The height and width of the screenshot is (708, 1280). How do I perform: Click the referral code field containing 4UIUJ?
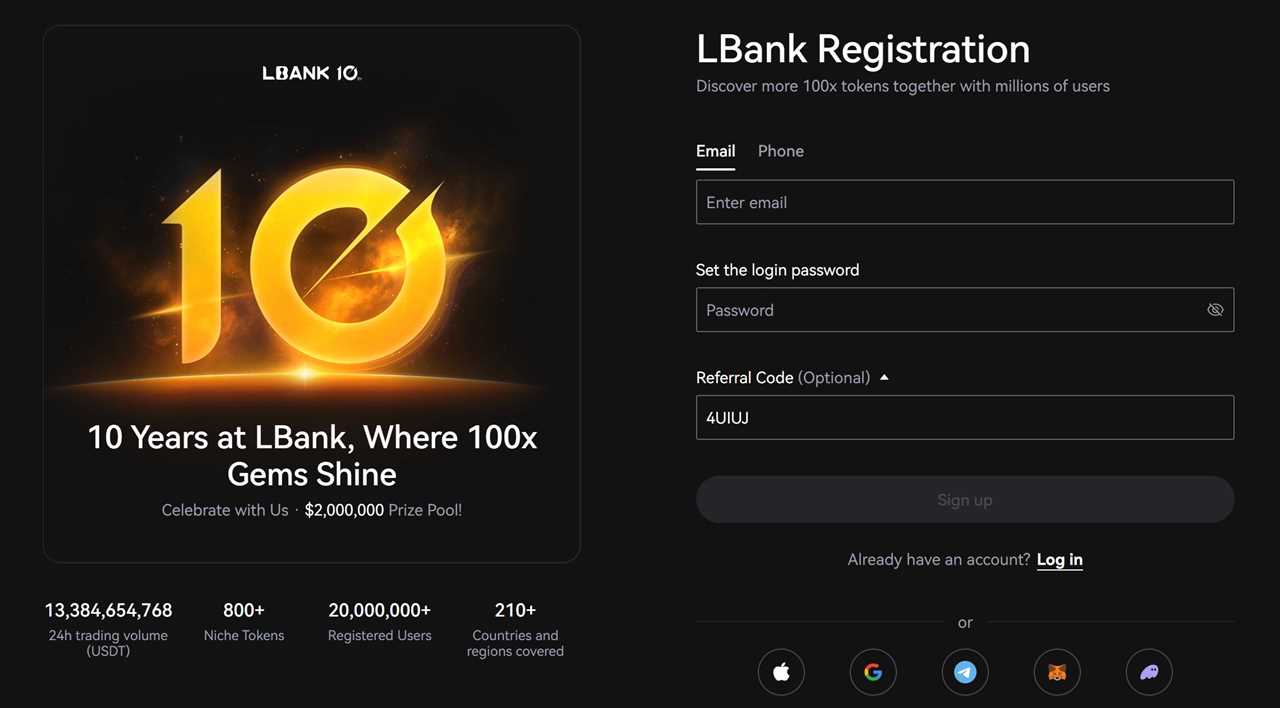coord(965,417)
